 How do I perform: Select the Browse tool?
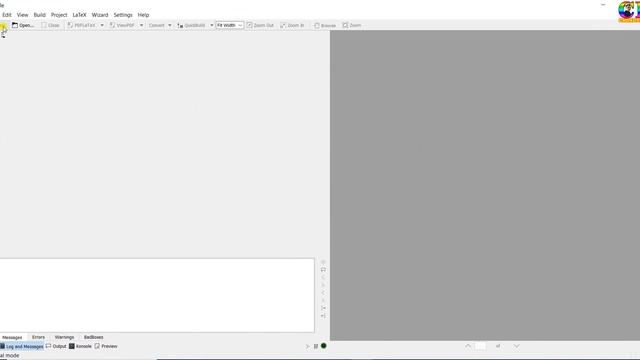[325, 25]
